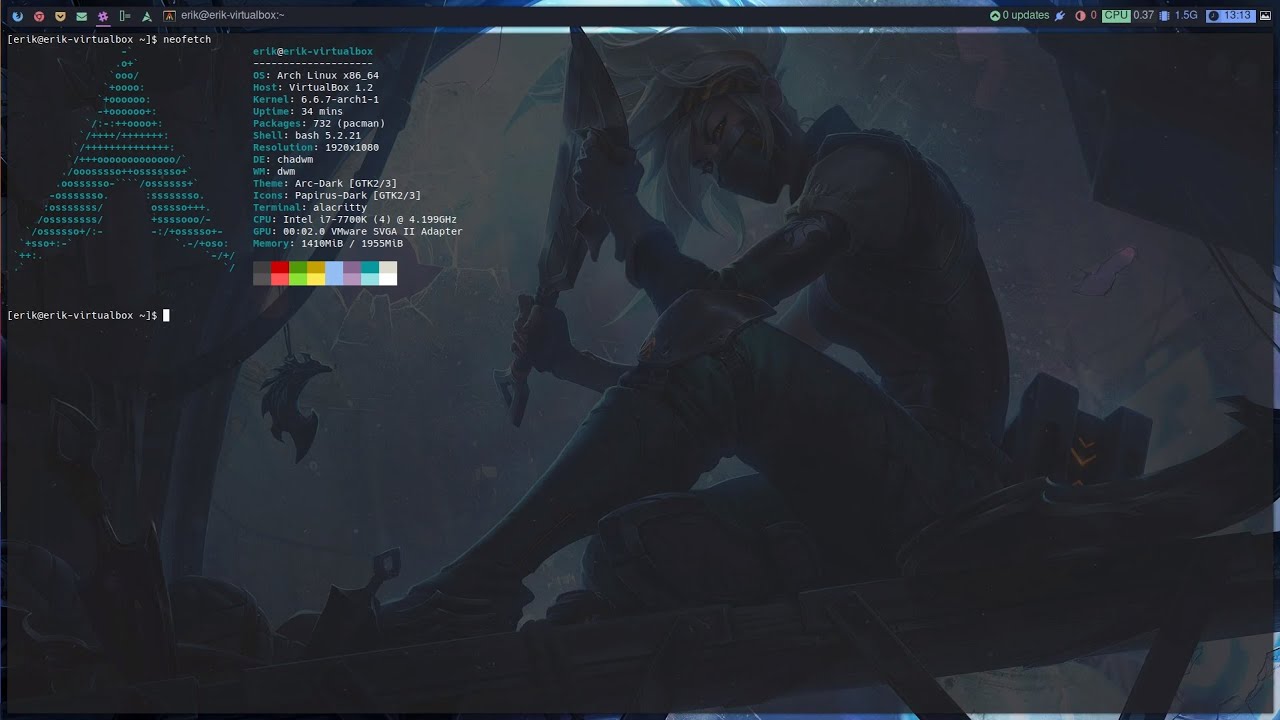This screenshot has width=1280, height=720.
Task: Click the 'DE: chadwm' line
Action: click(x=283, y=159)
